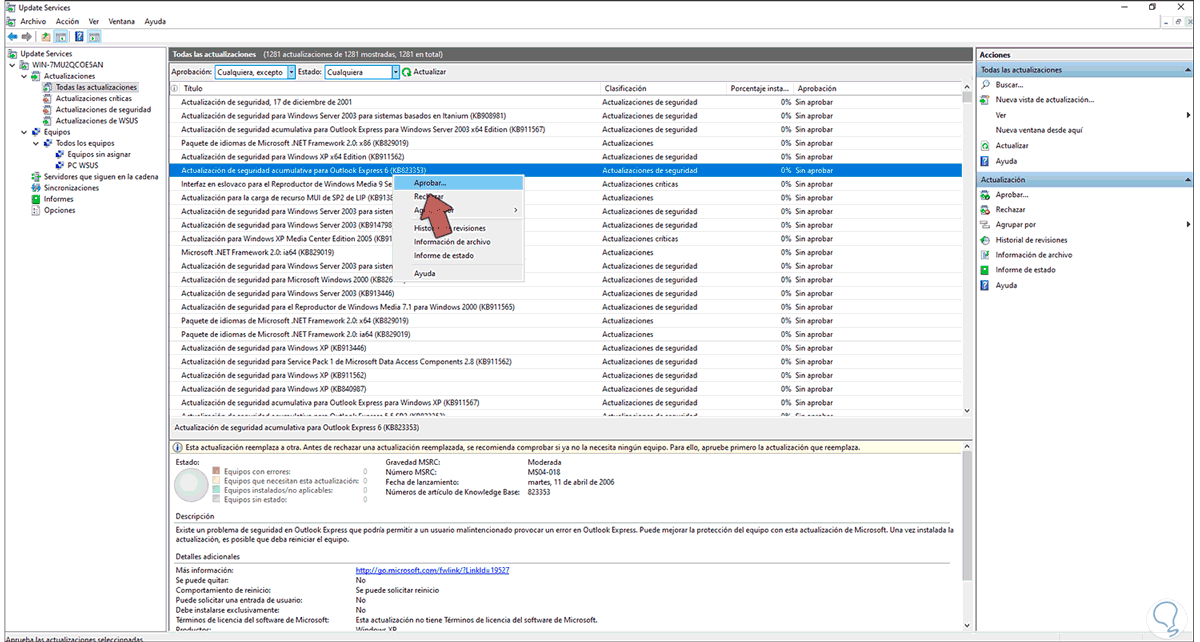The width and height of the screenshot is (1200, 642).
Task: Expand the Ver submenu arrow in Acciones
Action: 1187,115
